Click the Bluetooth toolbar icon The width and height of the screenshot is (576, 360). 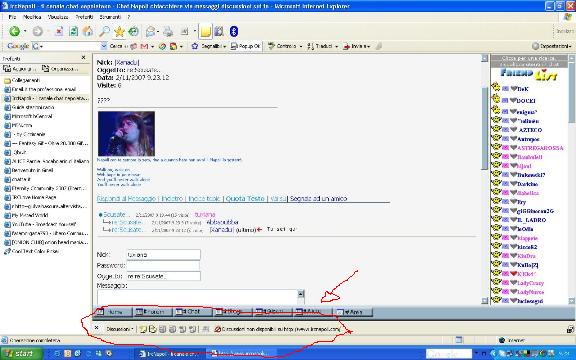tap(234, 31)
